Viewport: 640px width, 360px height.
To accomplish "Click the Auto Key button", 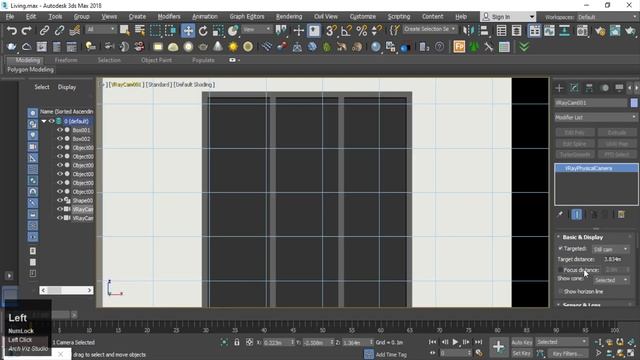I will (522, 342).
